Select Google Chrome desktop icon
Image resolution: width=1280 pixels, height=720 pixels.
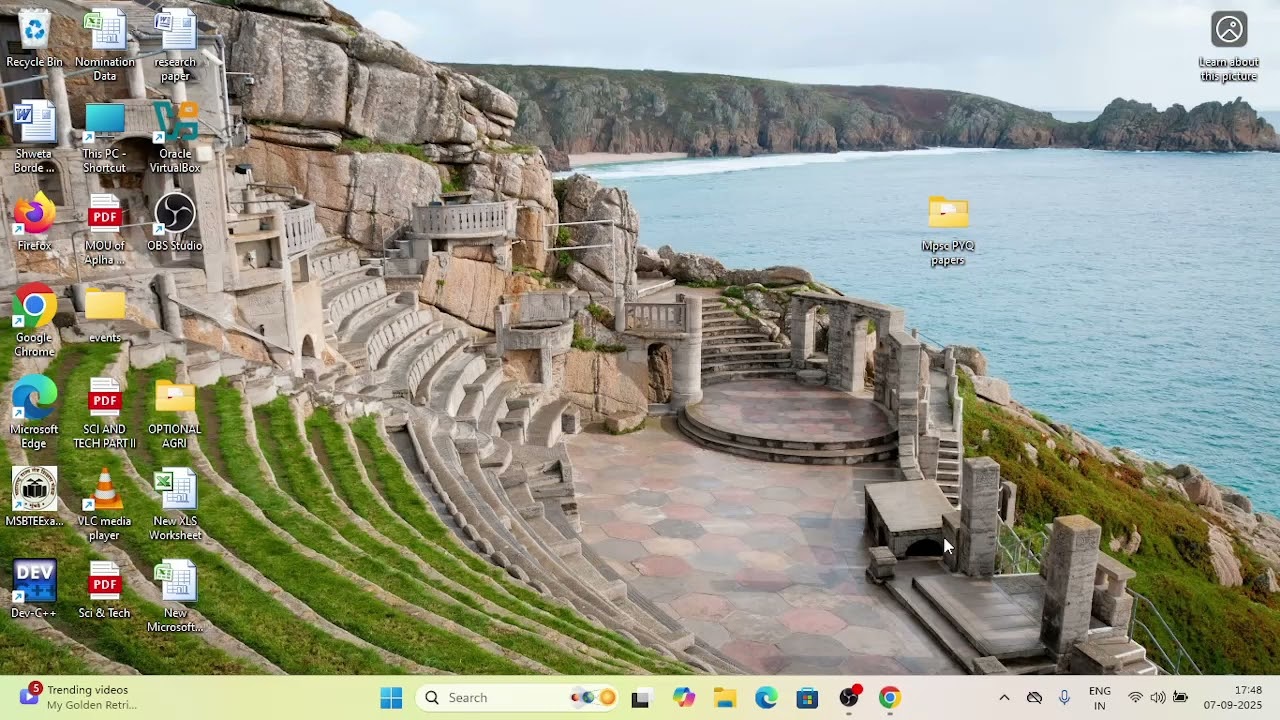pos(34,321)
